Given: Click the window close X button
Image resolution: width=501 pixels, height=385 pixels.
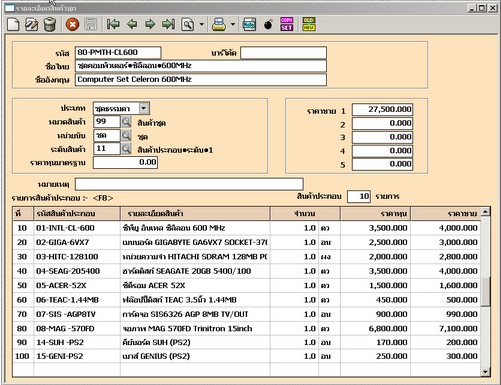Looking at the screenshot, I should pyautogui.click(x=493, y=8).
